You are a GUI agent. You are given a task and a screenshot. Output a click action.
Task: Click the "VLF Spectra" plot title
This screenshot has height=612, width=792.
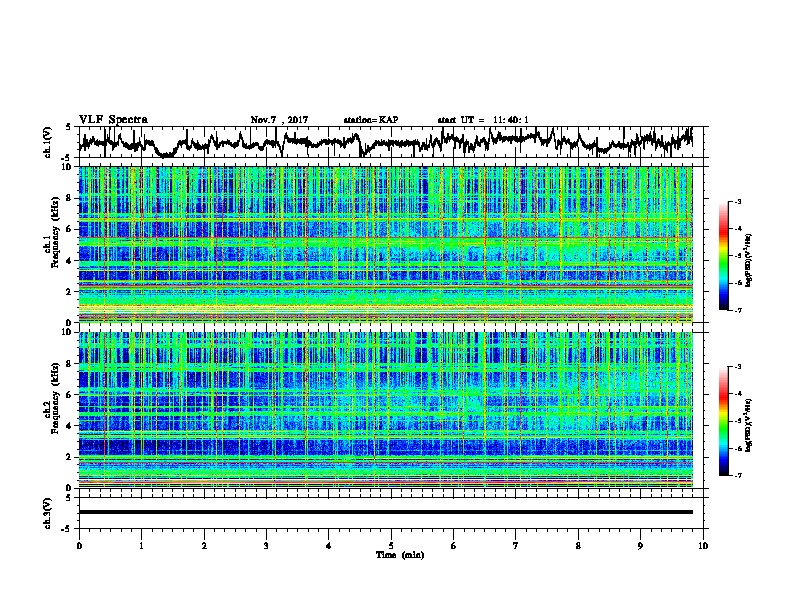pyautogui.click(x=113, y=120)
